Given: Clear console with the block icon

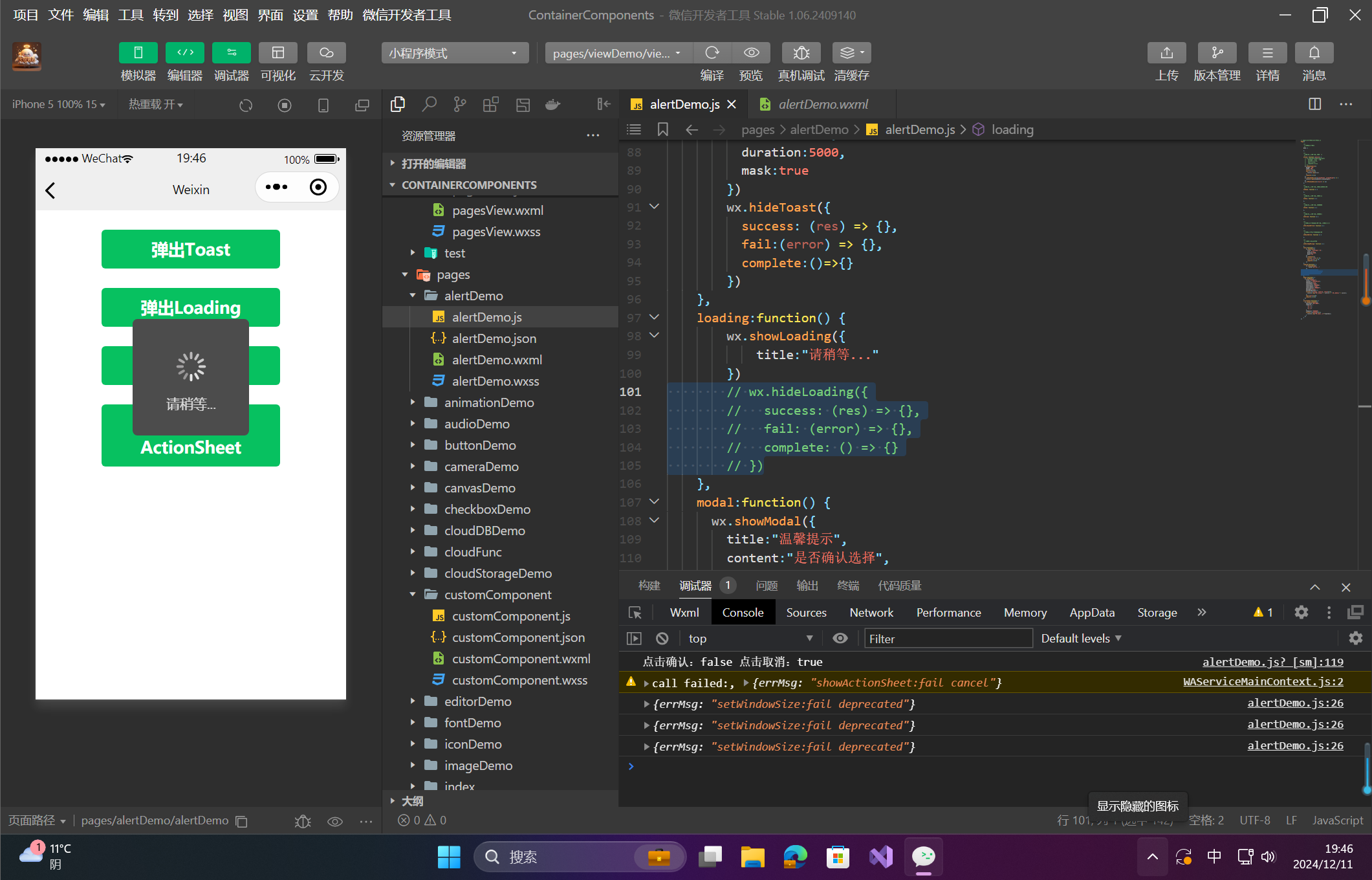Looking at the screenshot, I should (662, 639).
